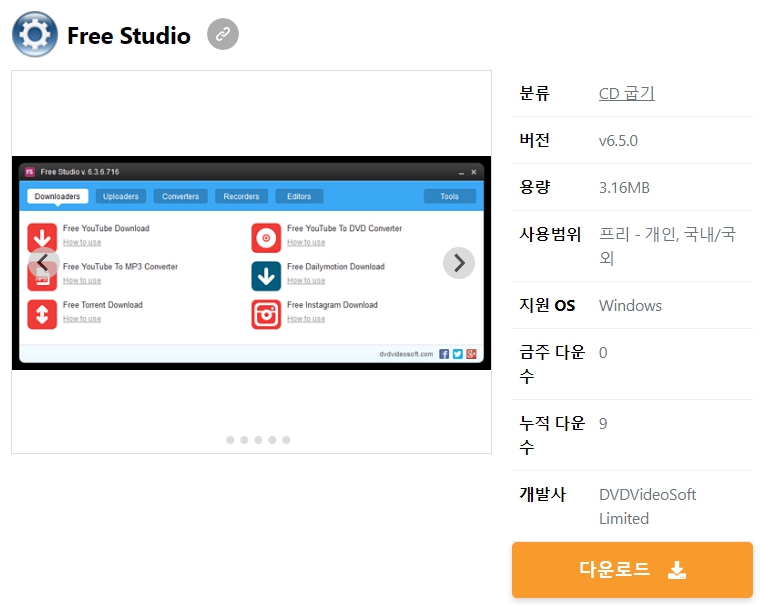Open How to use under YouTube To DVD Converter
This screenshot has width=760, height=612.
tap(306, 242)
